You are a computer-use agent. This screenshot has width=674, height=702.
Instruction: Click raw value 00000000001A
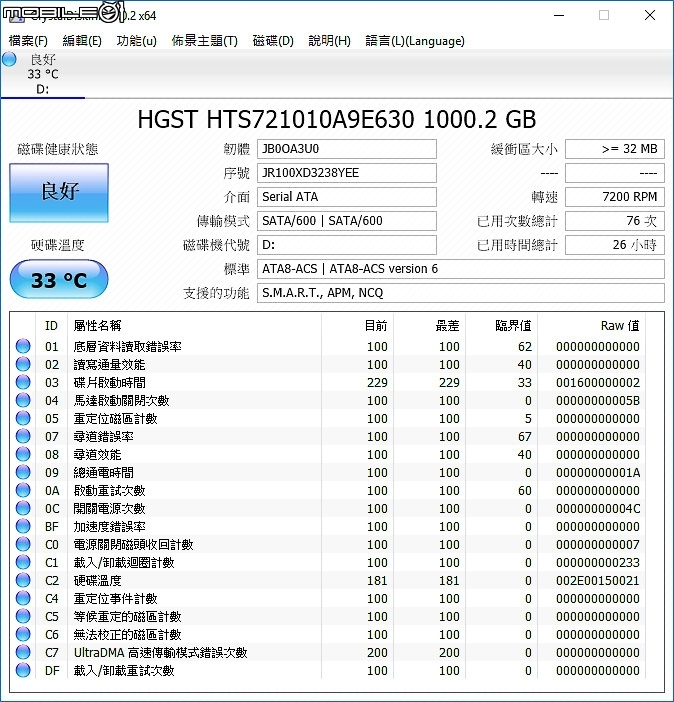click(598, 472)
